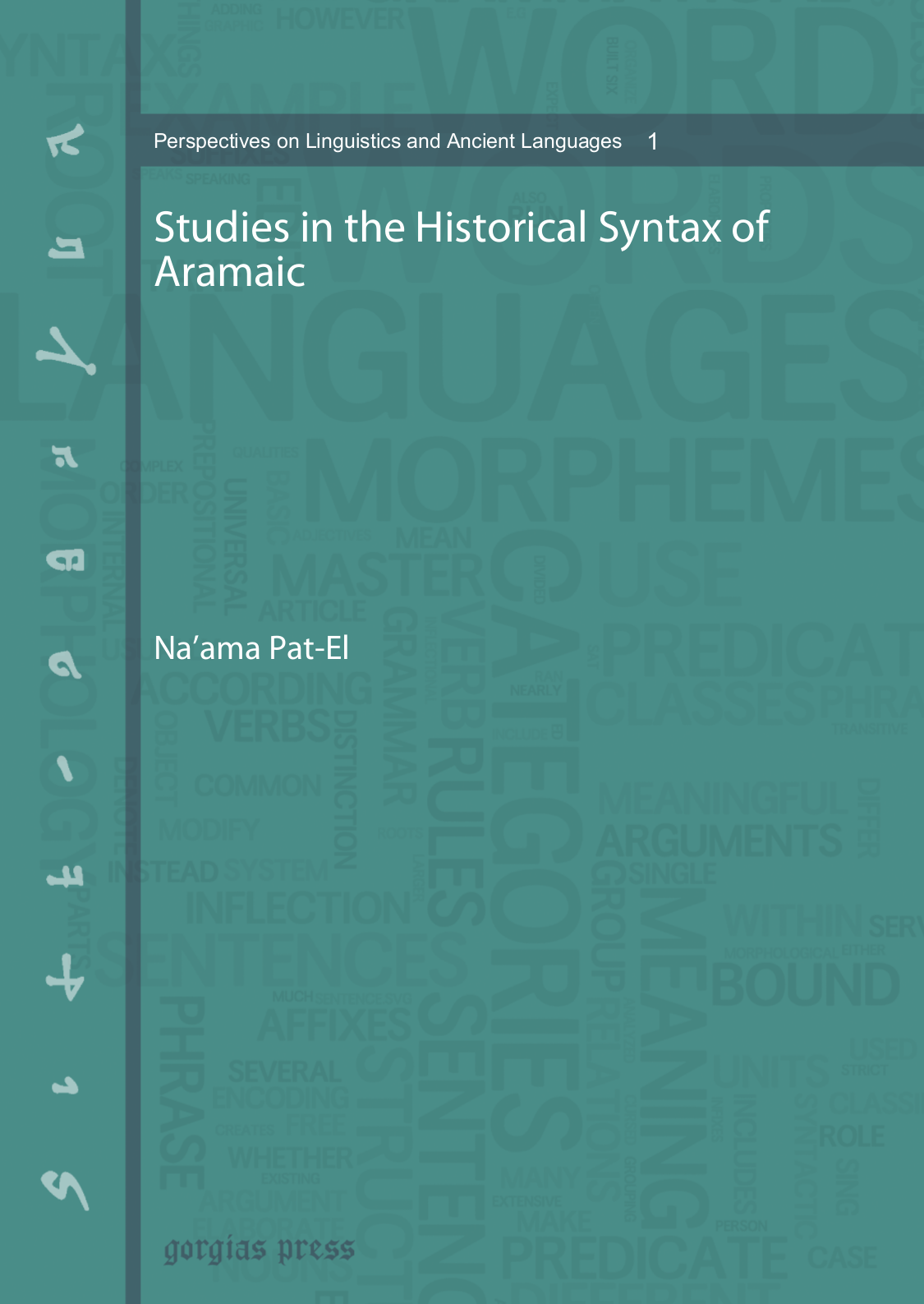Click the author name 'Na'ama Pat-El'
The image size is (924, 1304).
pos(251,648)
